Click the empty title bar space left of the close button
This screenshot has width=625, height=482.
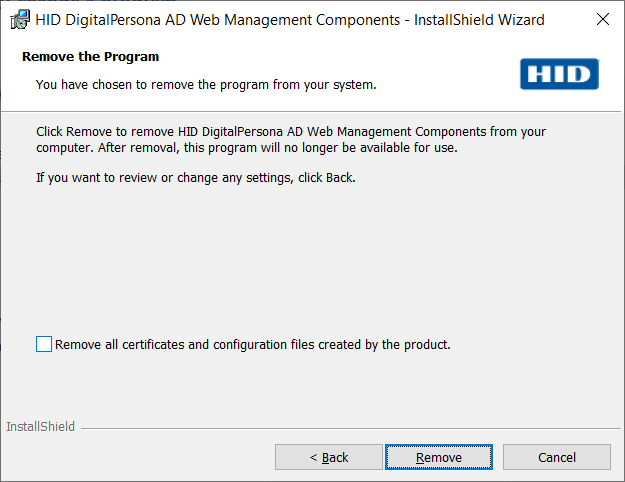(x=563, y=19)
